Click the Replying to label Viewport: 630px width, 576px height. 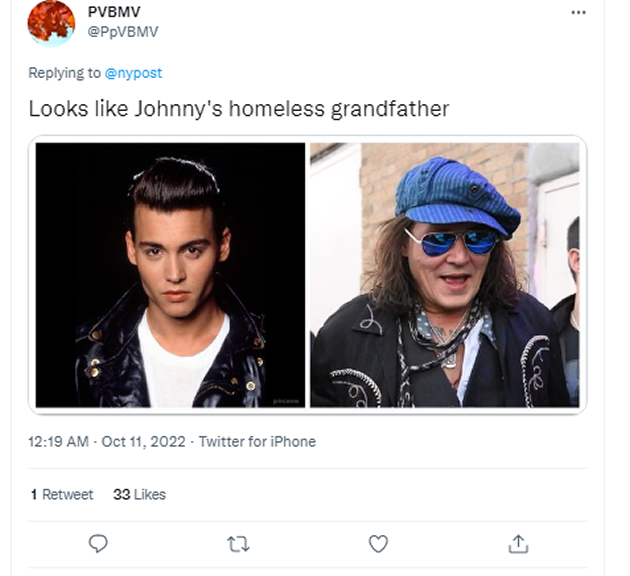(x=64, y=73)
